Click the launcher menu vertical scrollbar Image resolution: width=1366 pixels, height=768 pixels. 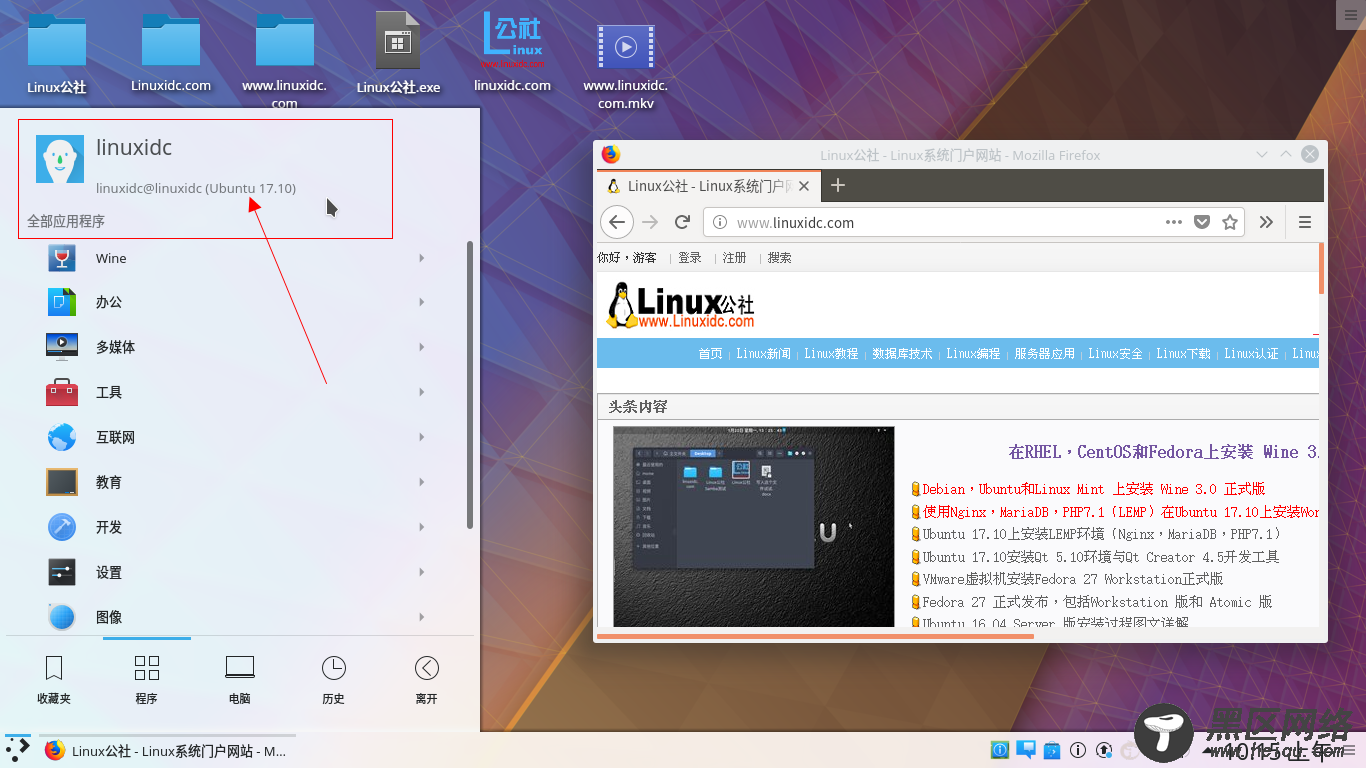pyautogui.click(x=470, y=385)
